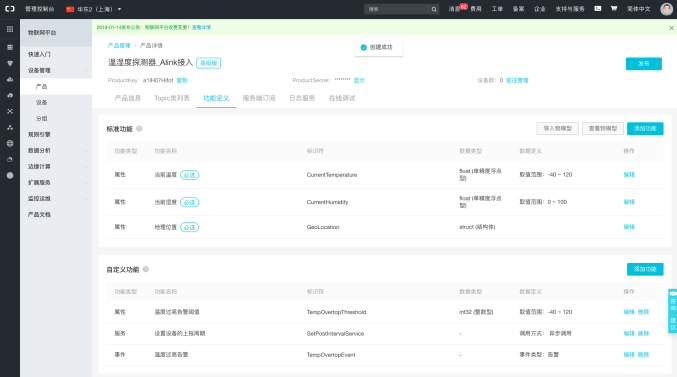The width and height of the screenshot is (677, 377).
Task: Open the products grid icon in the left rail
Action: click(10, 29)
